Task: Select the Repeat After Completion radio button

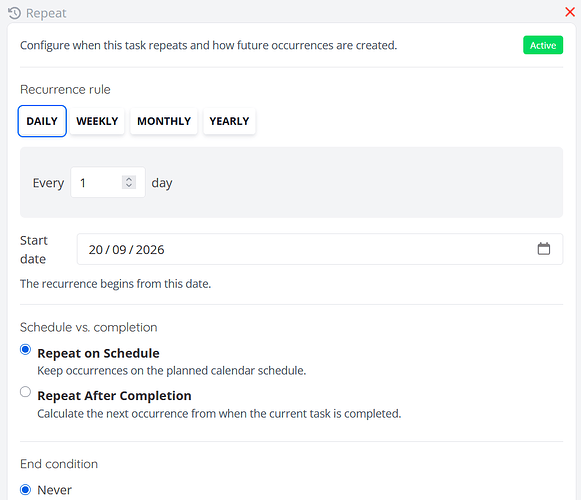Action: pos(25,392)
